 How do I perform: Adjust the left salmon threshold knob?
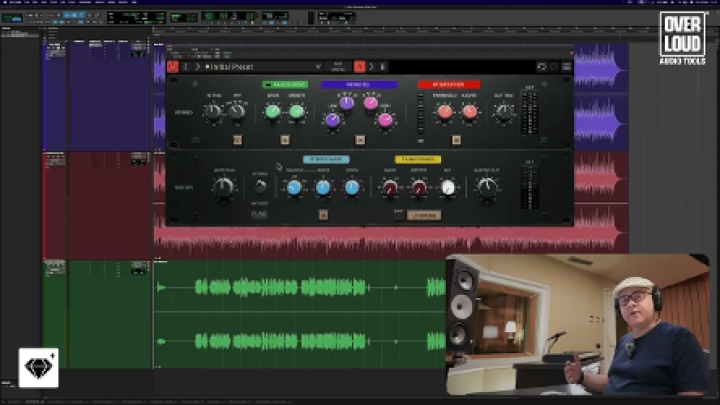click(444, 111)
